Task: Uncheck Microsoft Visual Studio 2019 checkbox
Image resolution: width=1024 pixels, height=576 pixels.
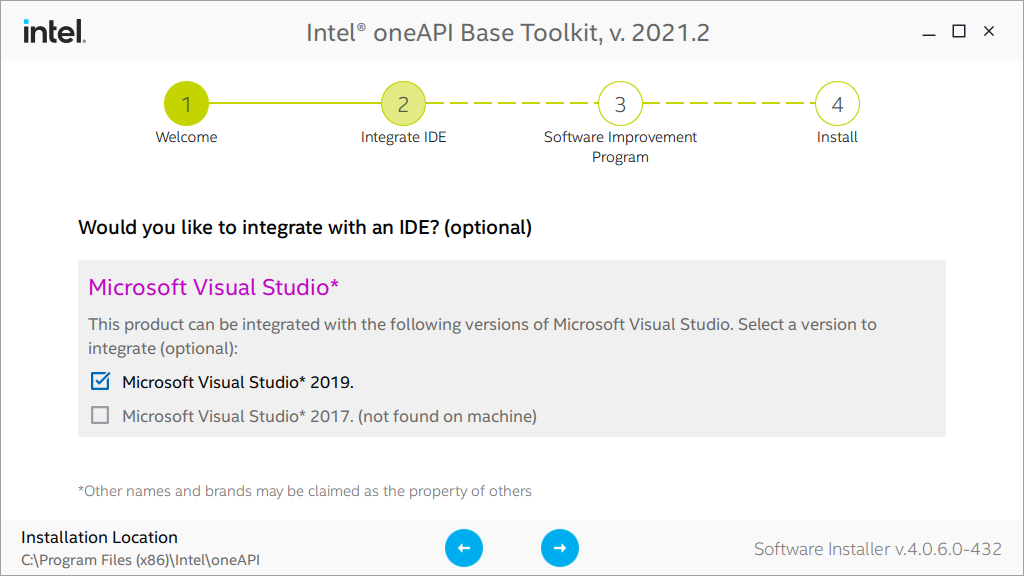Action: 100,381
